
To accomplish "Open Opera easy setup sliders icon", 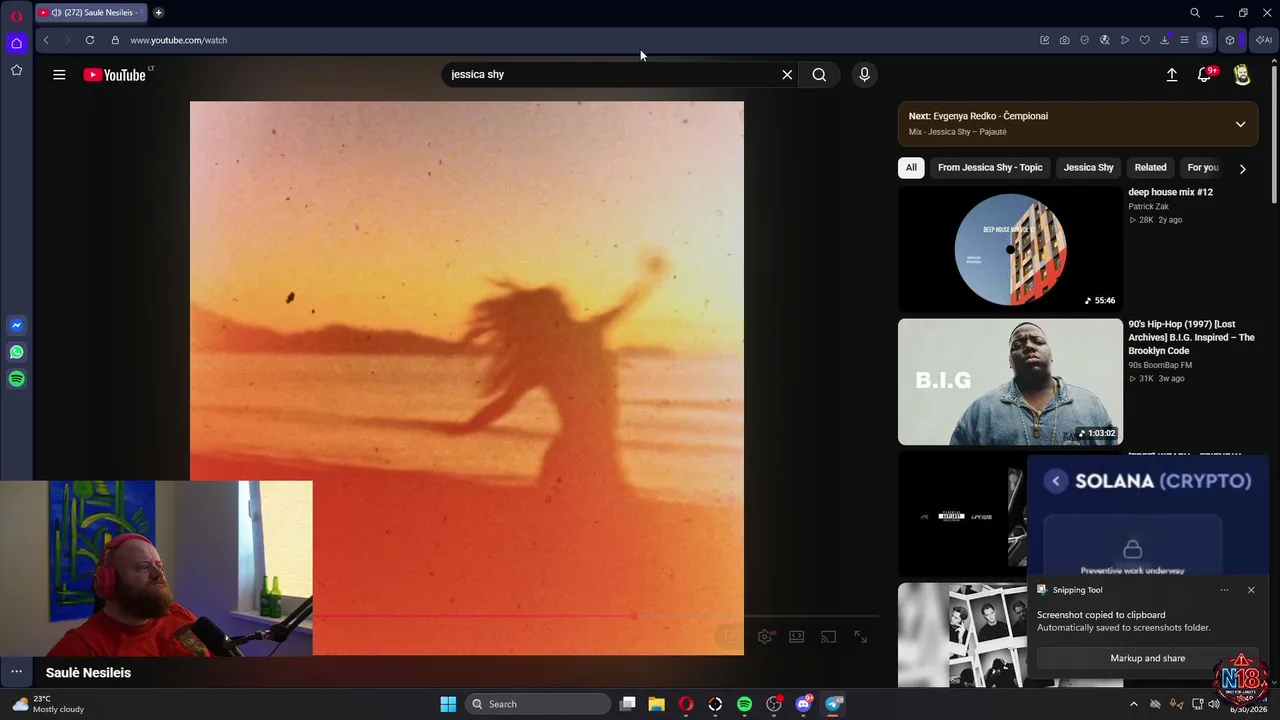I will tap(1184, 40).
